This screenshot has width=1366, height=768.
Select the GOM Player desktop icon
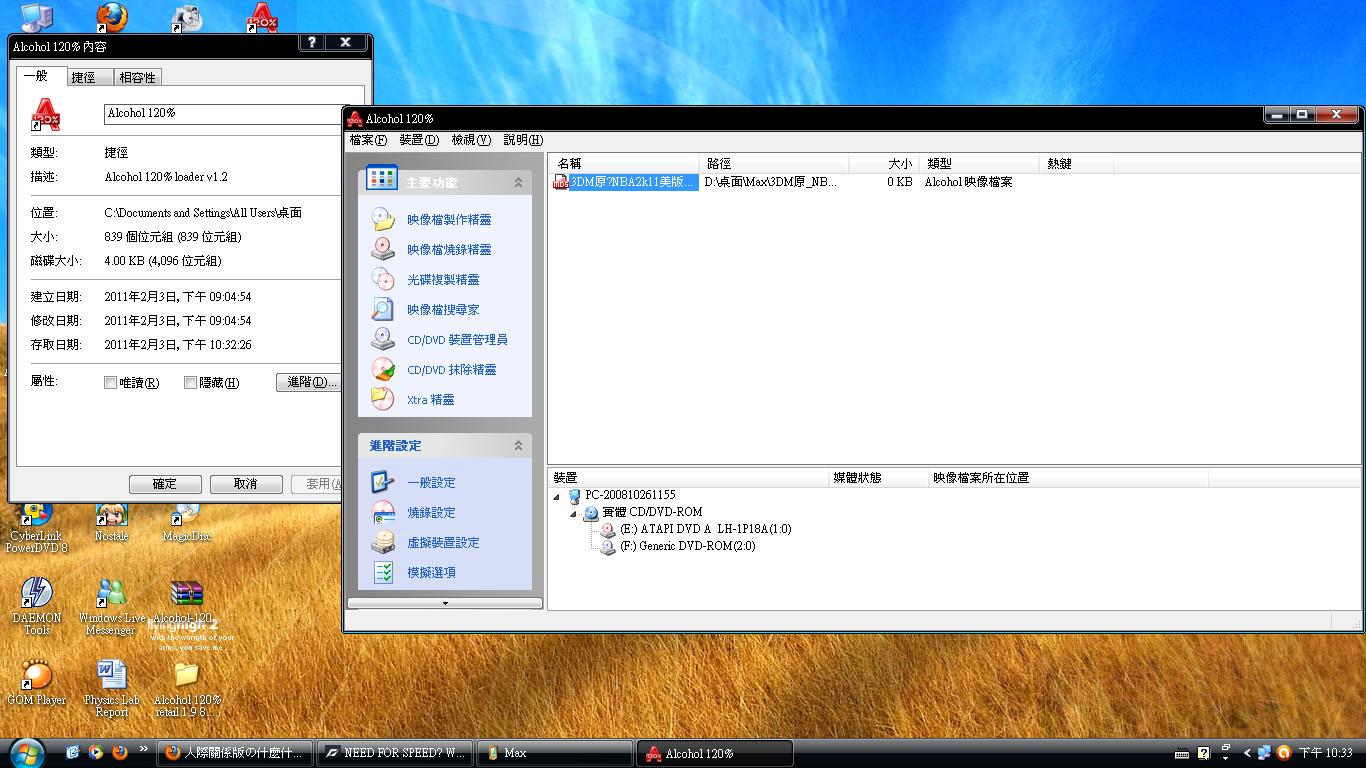click(37, 683)
